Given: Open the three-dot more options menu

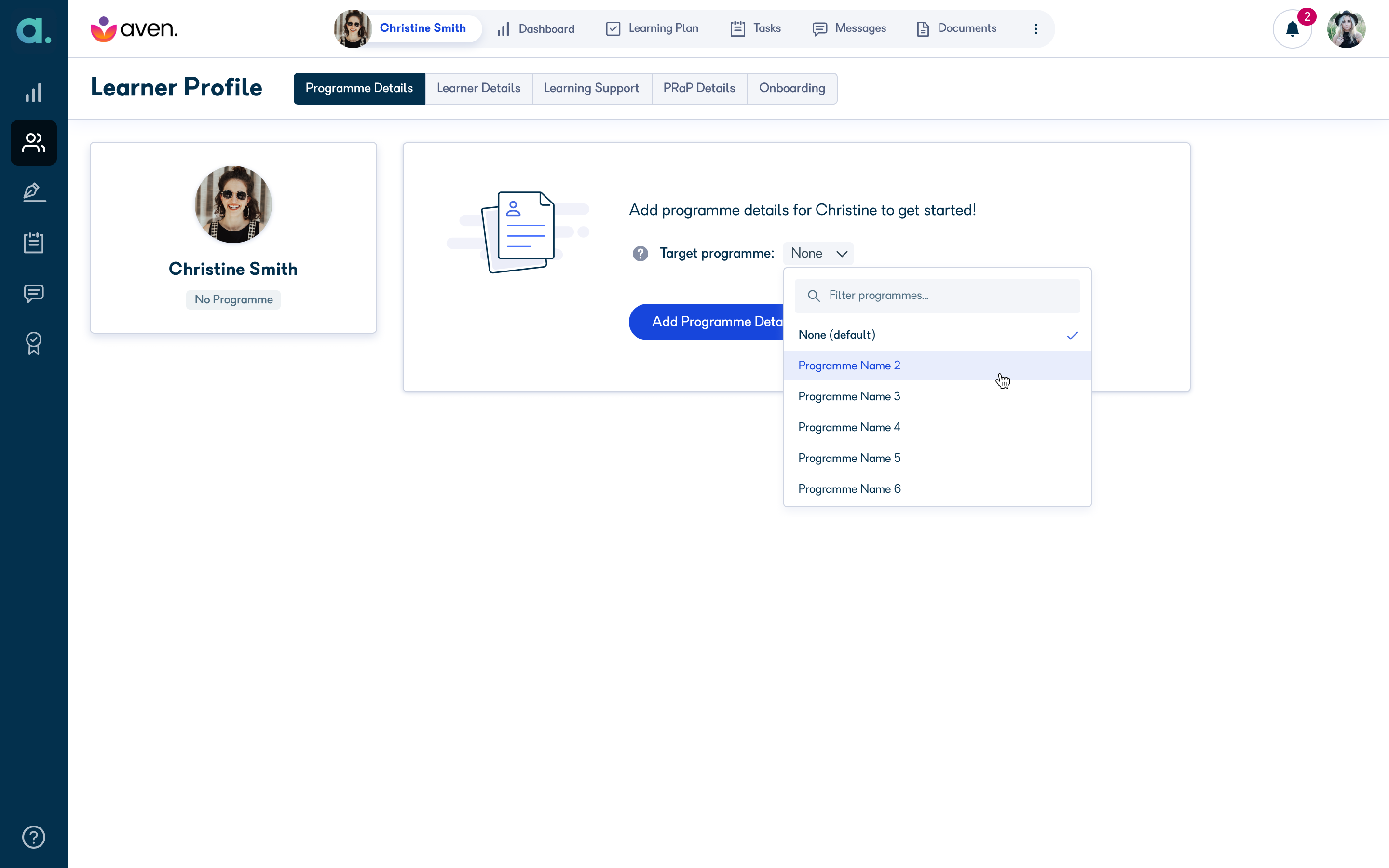Looking at the screenshot, I should click(1035, 29).
